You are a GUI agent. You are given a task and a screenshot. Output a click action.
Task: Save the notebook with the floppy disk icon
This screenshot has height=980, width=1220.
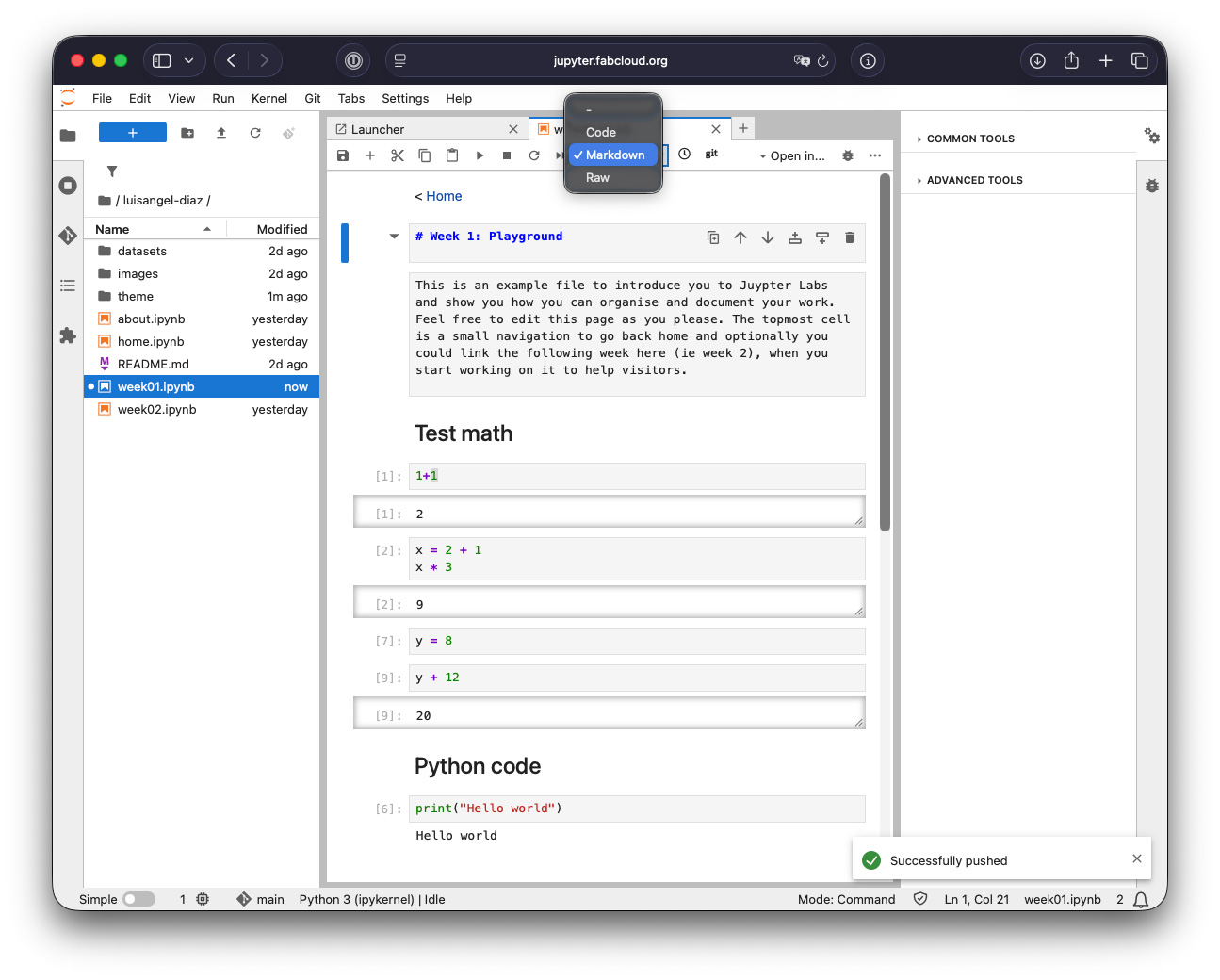343,155
